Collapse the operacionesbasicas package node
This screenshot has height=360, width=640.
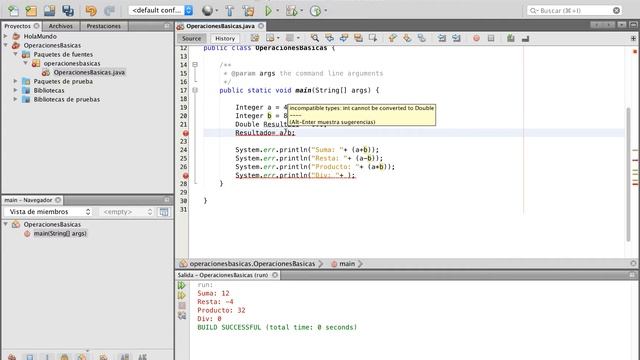(x=26, y=63)
